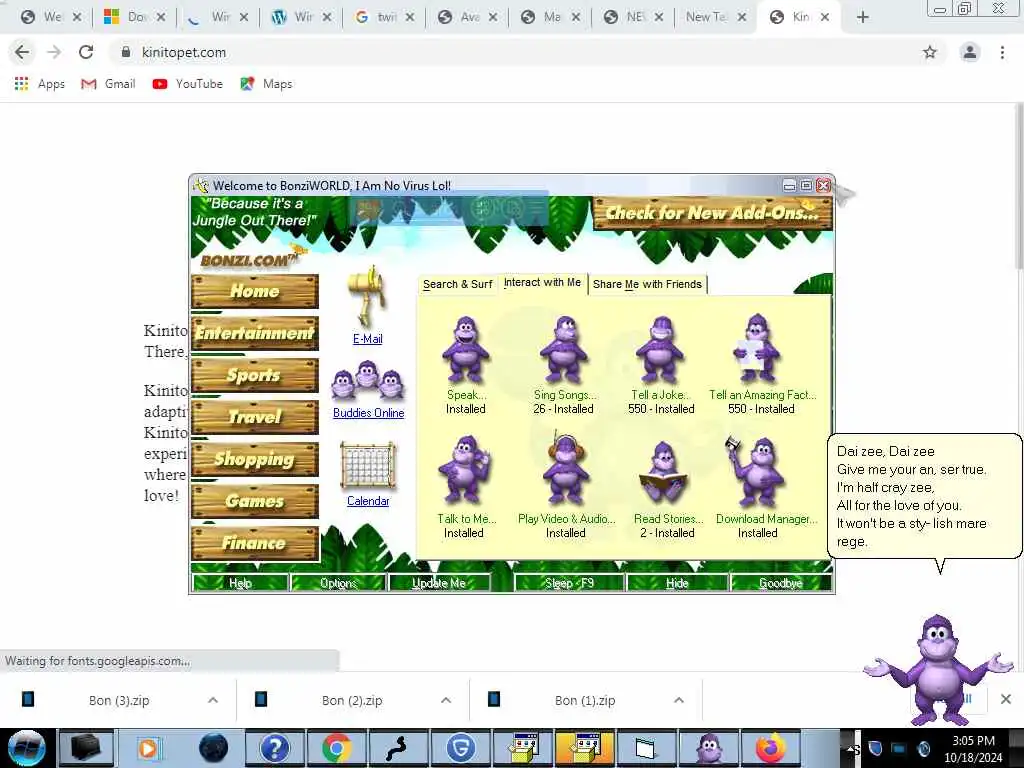Expand options for Bon (3).zip download
1024x768 pixels.
click(x=213, y=700)
